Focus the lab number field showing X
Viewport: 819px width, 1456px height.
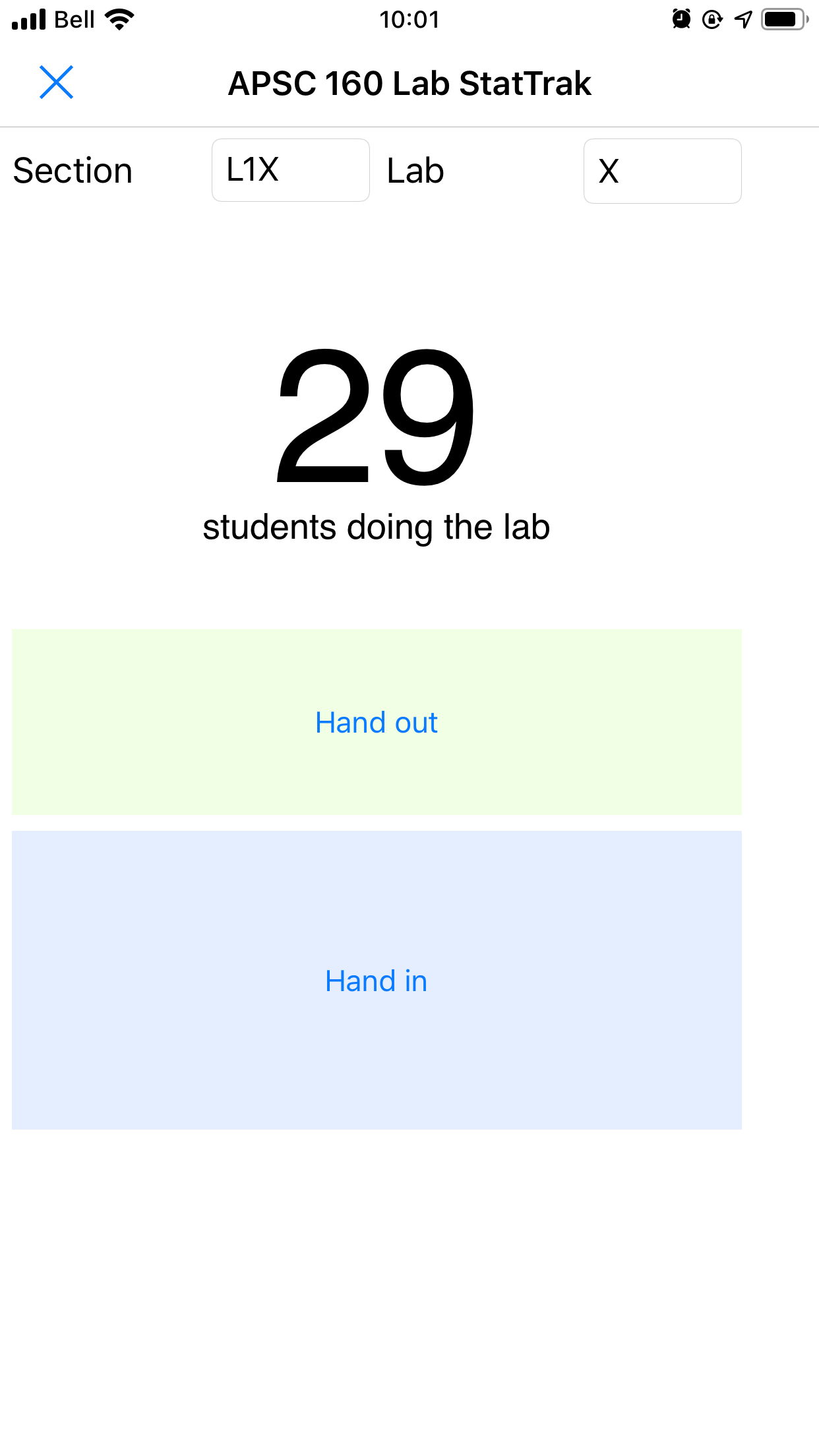663,171
